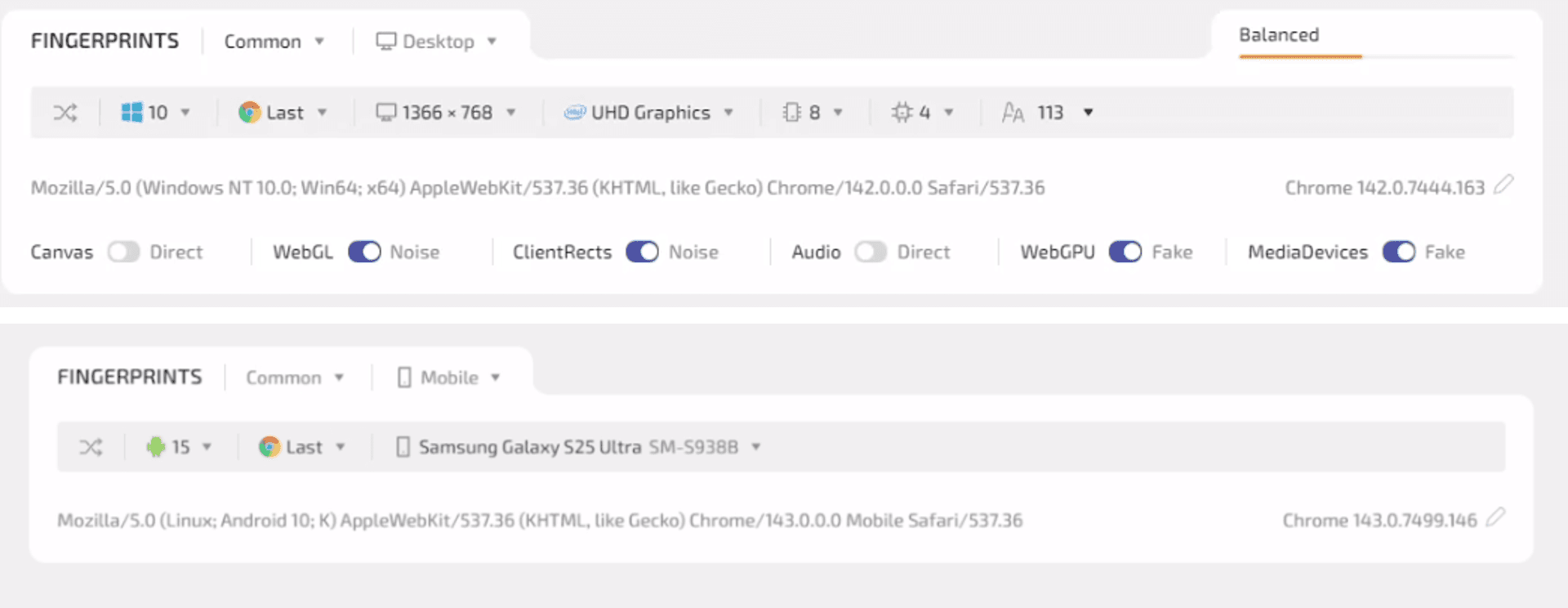The image size is (1568, 608).
Task: Click phone icon beside Samsung Galaxy S25 Ultra
Action: click(403, 446)
